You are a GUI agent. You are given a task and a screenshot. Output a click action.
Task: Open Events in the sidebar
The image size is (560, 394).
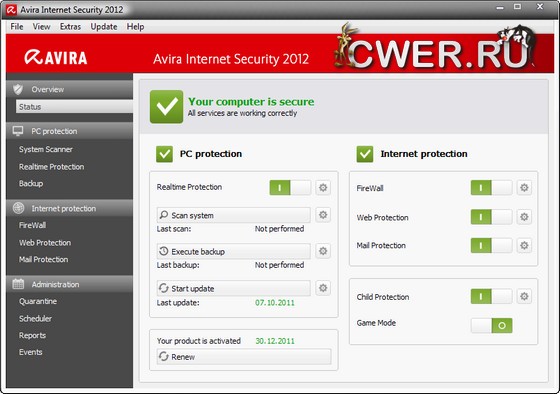coord(31,352)
